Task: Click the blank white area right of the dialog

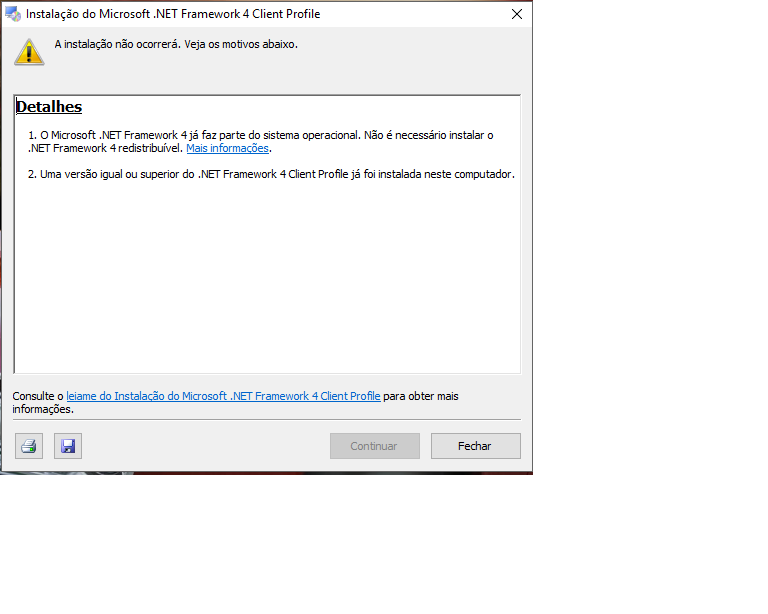Action: 650,250
